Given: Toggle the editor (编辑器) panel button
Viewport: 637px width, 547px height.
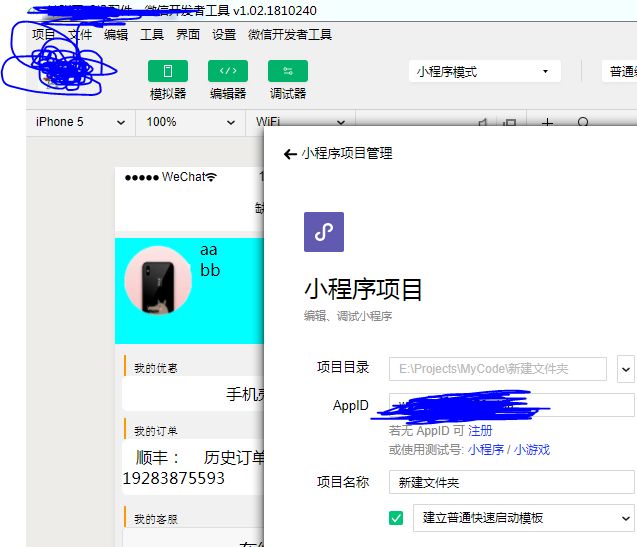Looking at the screenshot, I should [228, 71].
